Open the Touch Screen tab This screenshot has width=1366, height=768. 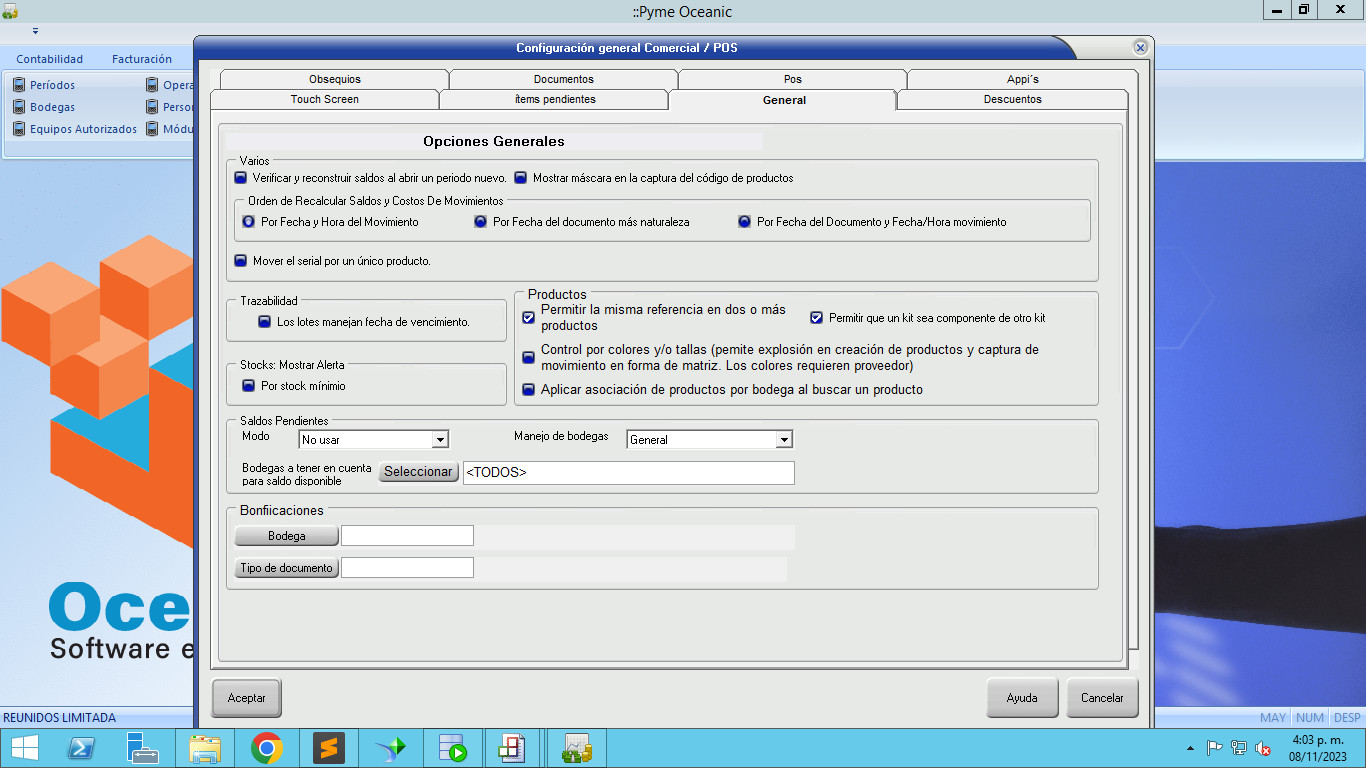pyautogui.click(x=324, y=99)
